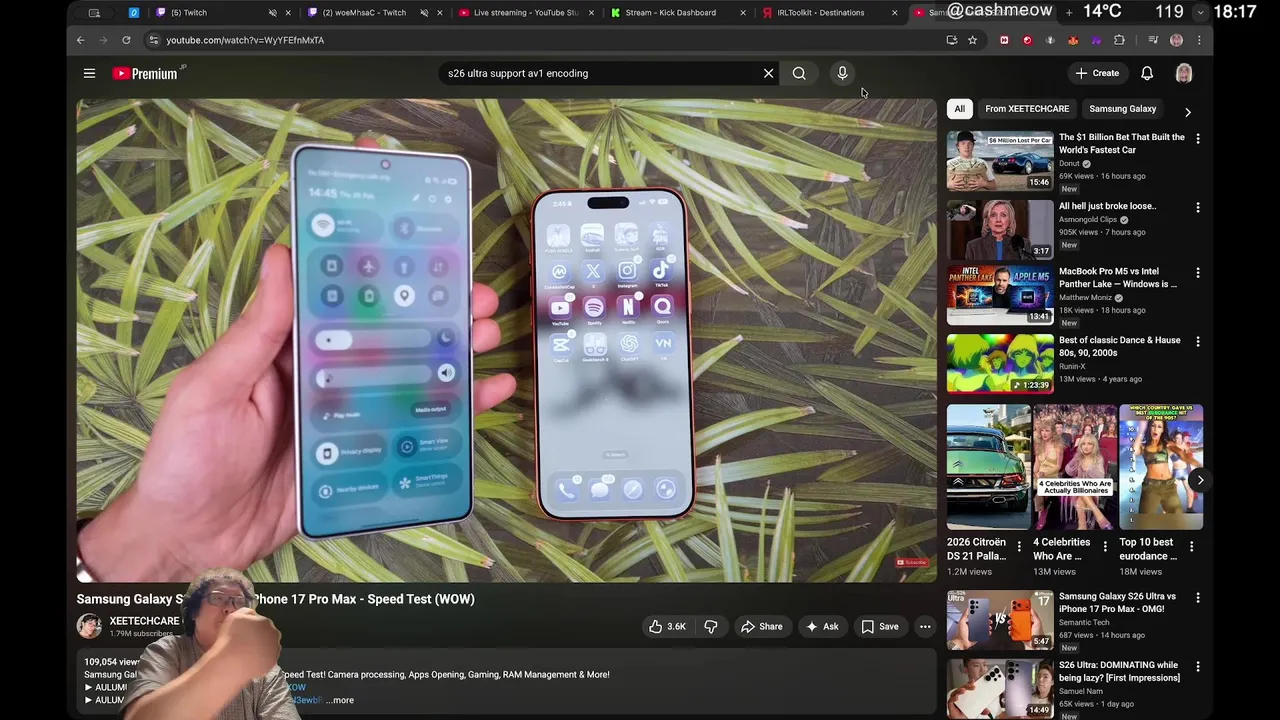Open the browser extensions puzzle icon
The image size is (1280, 720).
[1119, 40]
